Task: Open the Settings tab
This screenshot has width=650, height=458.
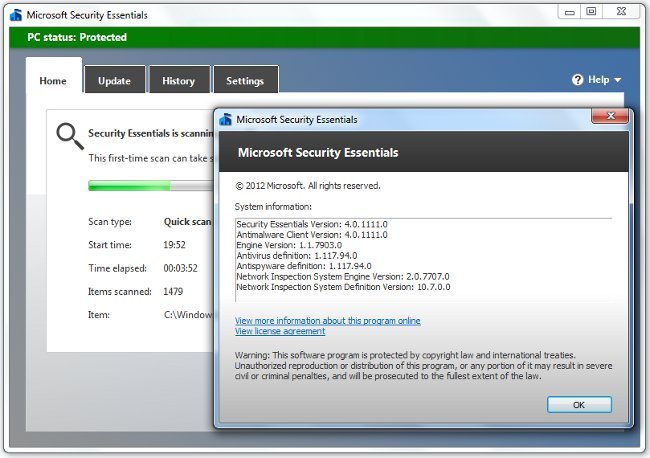Action: [245, 80]
